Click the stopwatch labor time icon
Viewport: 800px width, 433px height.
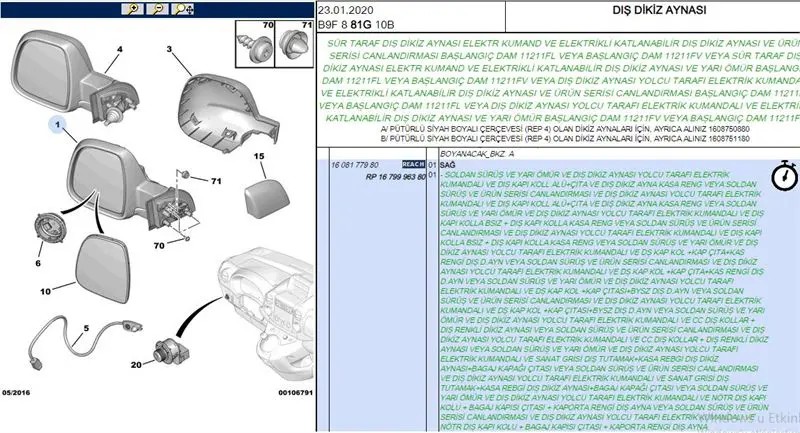tap(783, 176)
